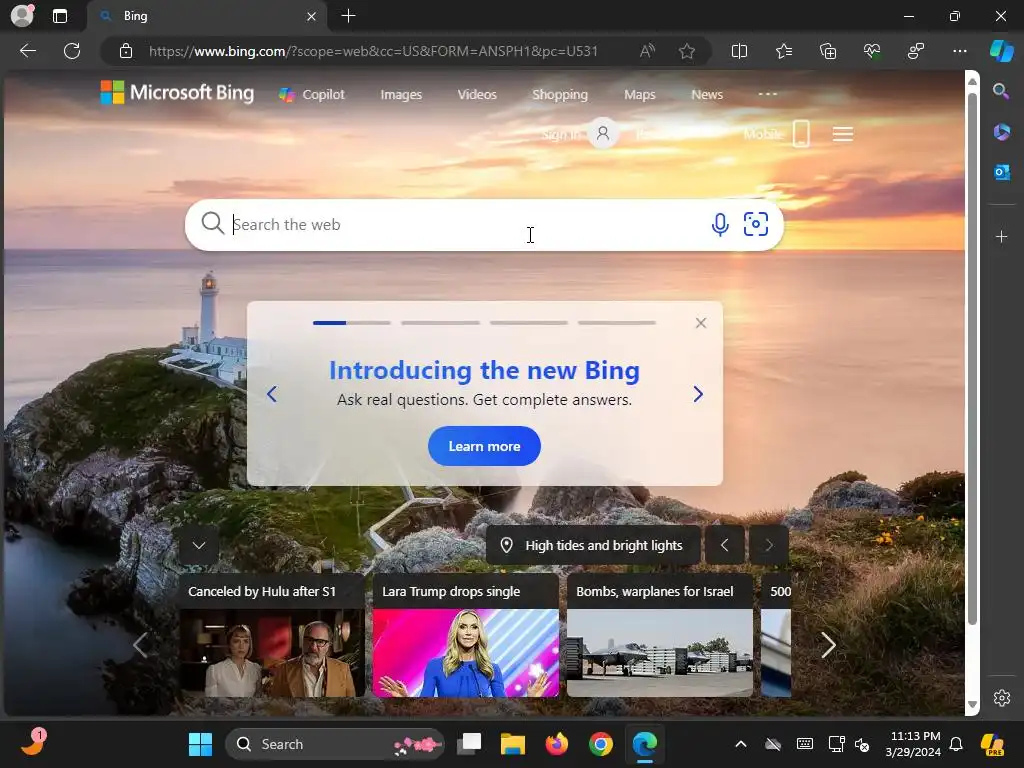
Task: Open Lara Trump drops single story
Action: (x=466, y=635)
